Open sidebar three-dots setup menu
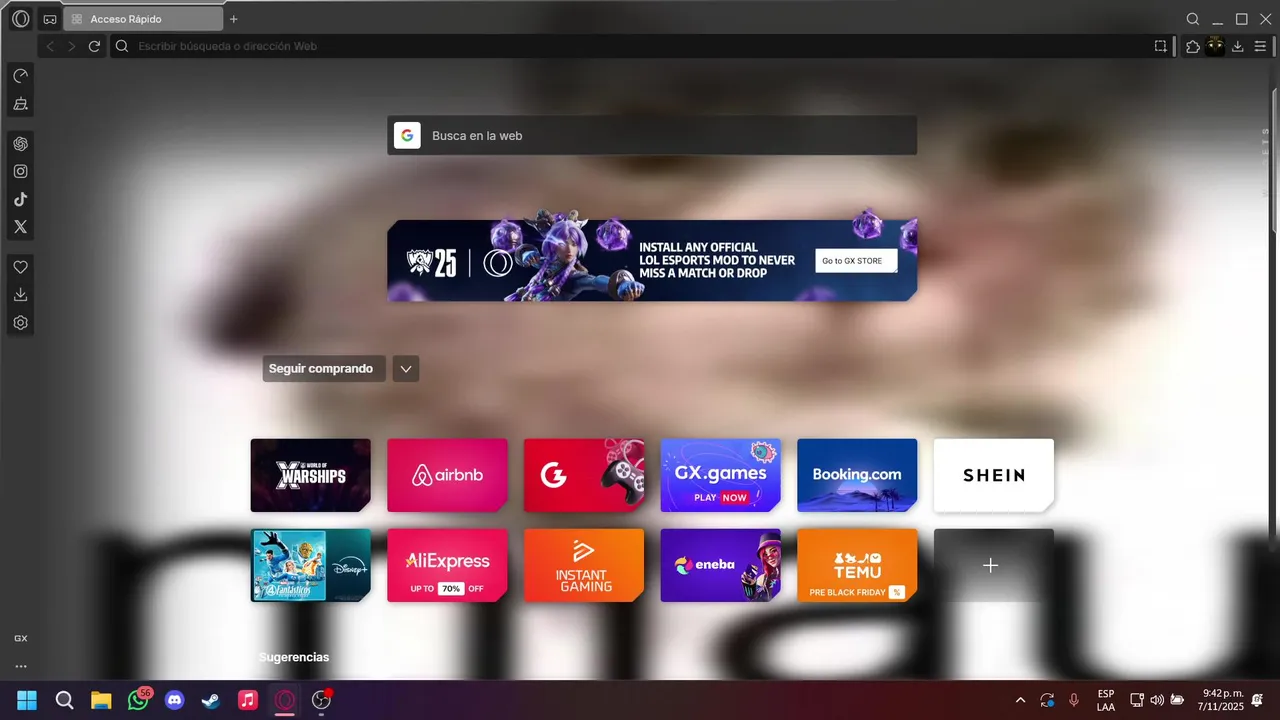1280x720 pixels. coord(20,666)
